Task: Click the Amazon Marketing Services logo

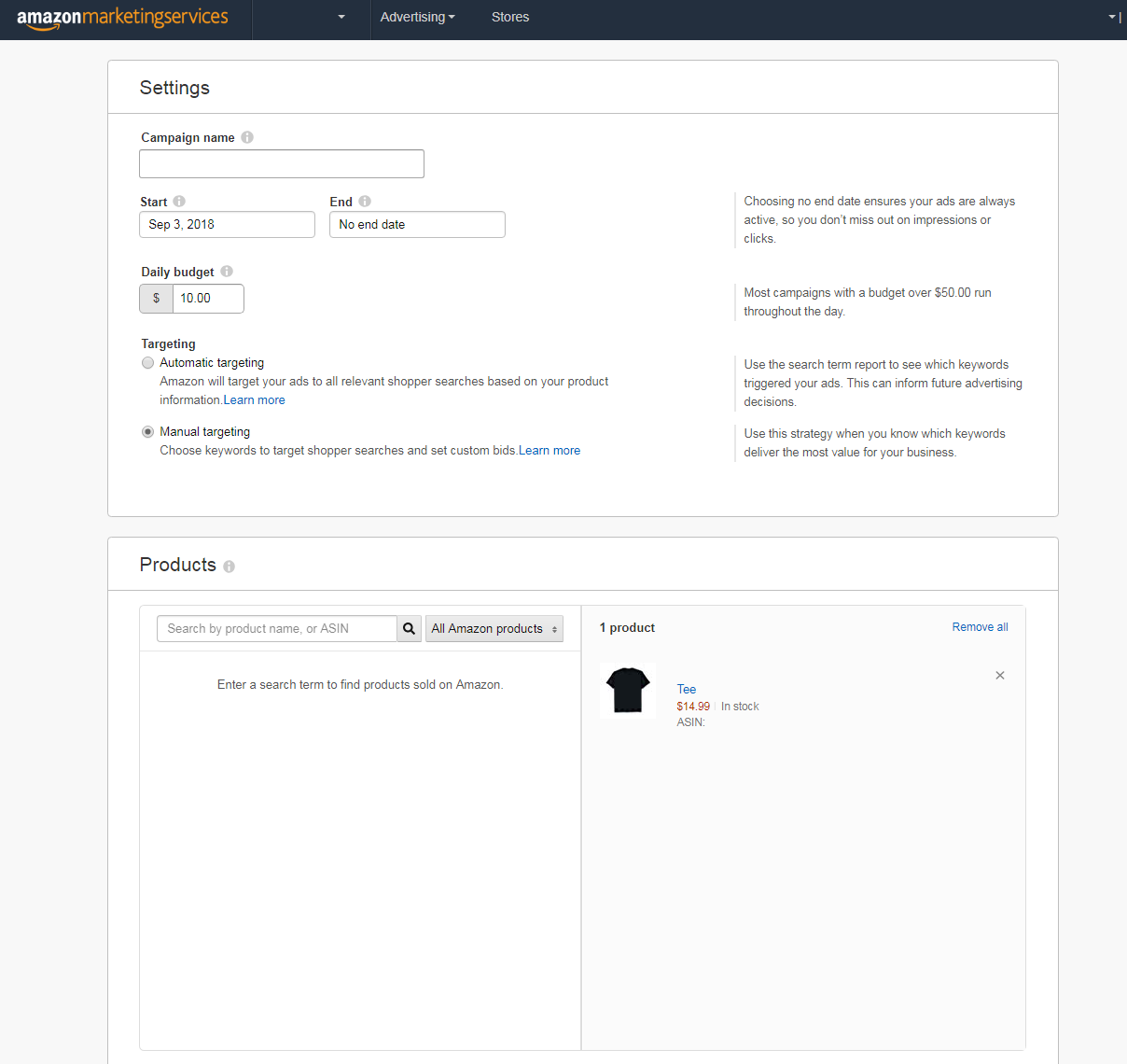Action: (x=122, y=18)
